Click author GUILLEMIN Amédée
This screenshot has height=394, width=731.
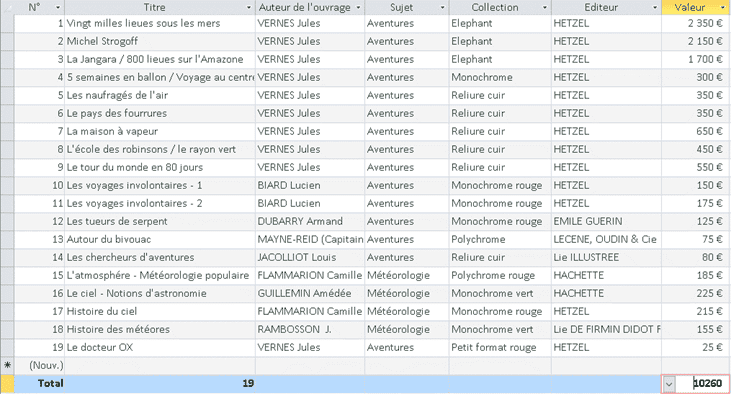click(x=304, y=293)
